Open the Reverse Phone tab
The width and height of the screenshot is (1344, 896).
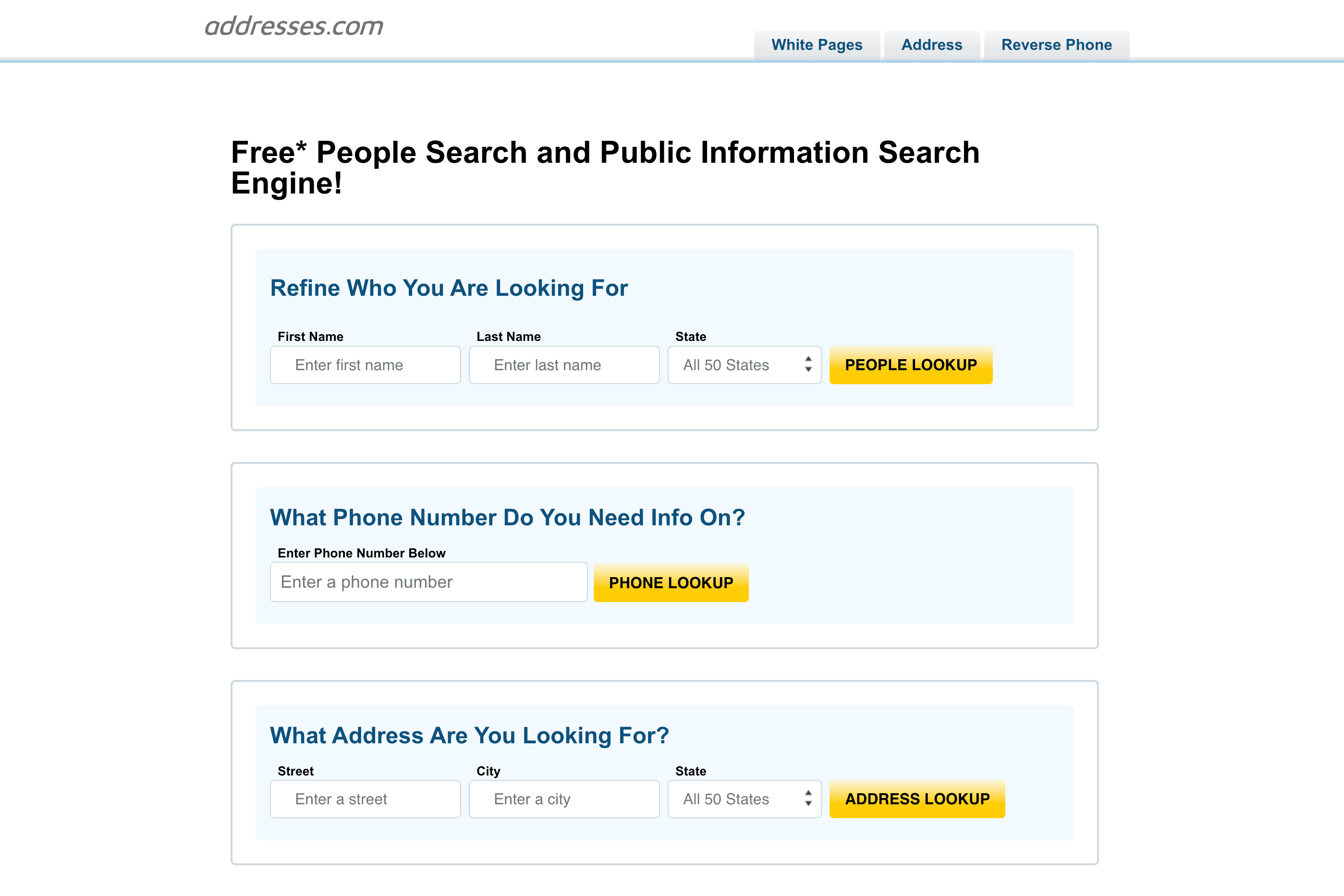(x=1056, y=45)
